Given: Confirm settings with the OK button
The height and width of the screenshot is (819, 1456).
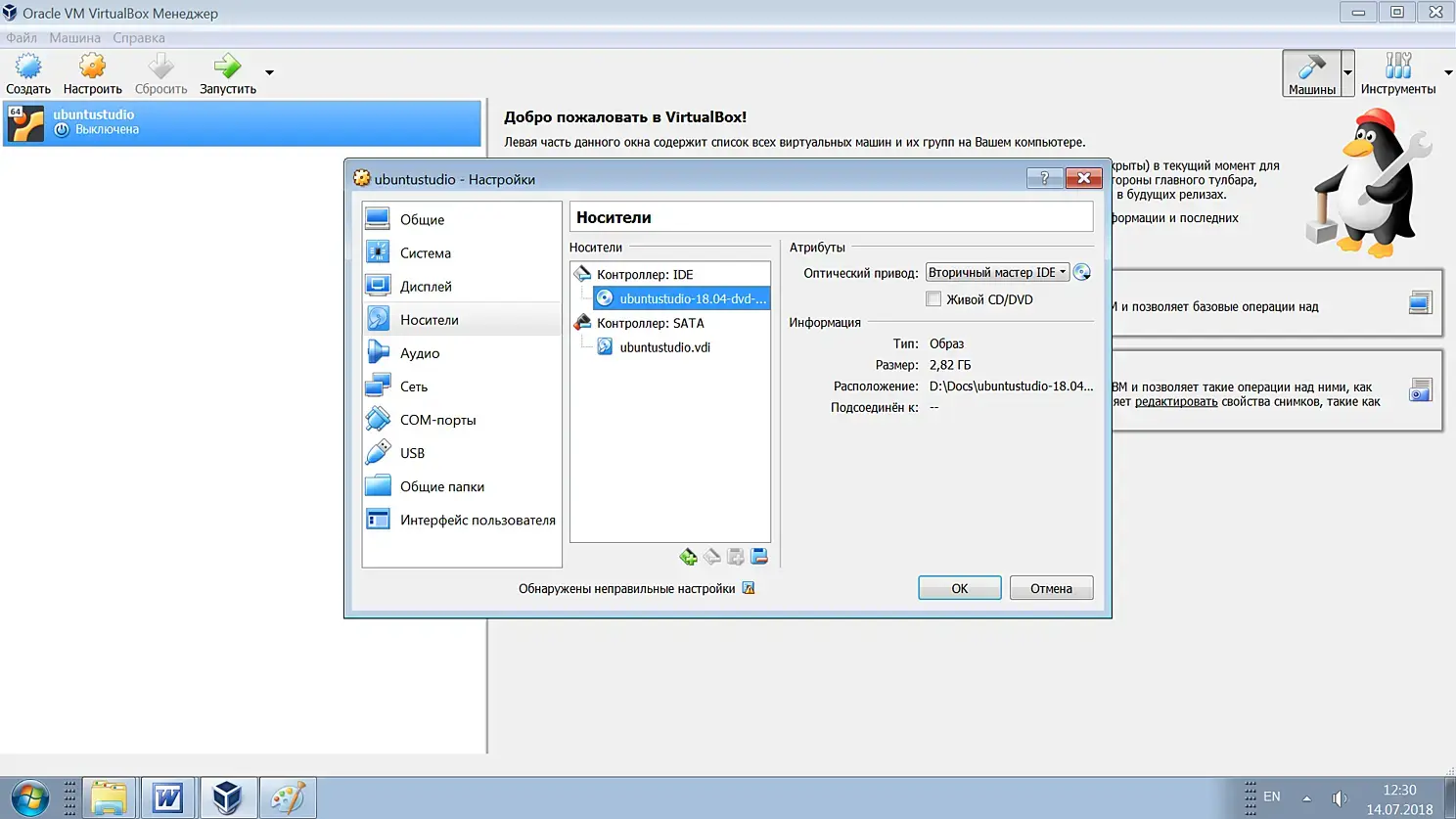Looking at the screenshot, I should point(959,588).
